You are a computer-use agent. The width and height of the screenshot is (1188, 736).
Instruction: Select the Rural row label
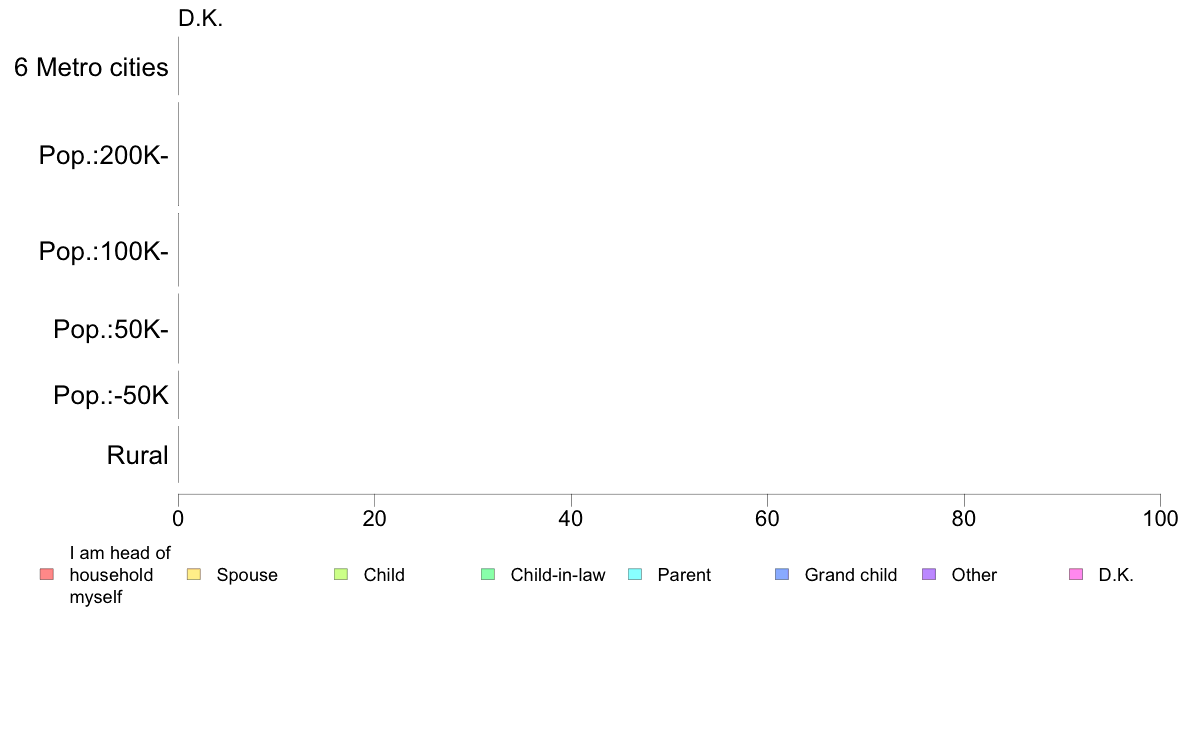coord(137,456)
